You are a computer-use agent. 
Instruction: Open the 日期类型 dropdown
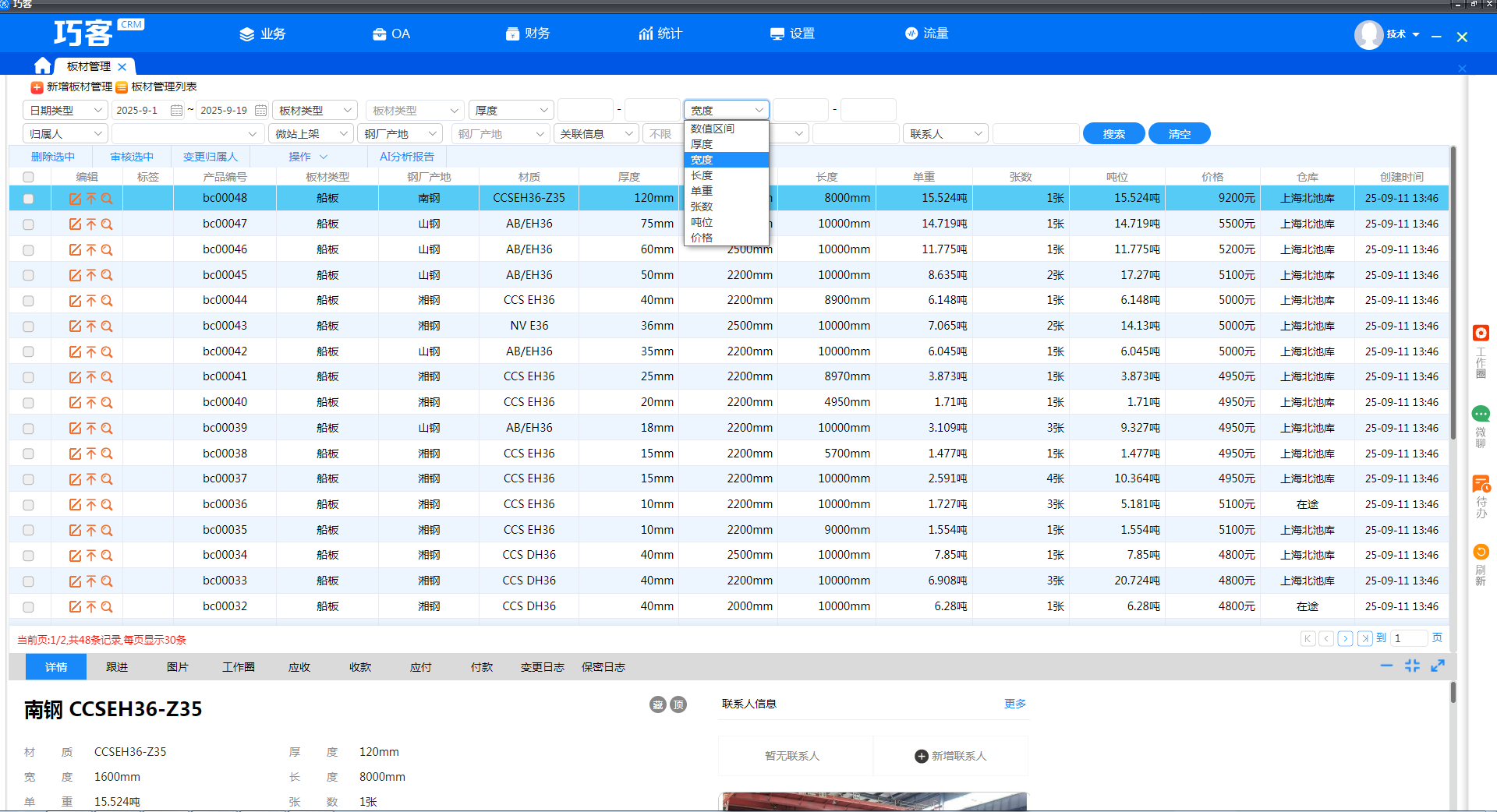[65, 111]
